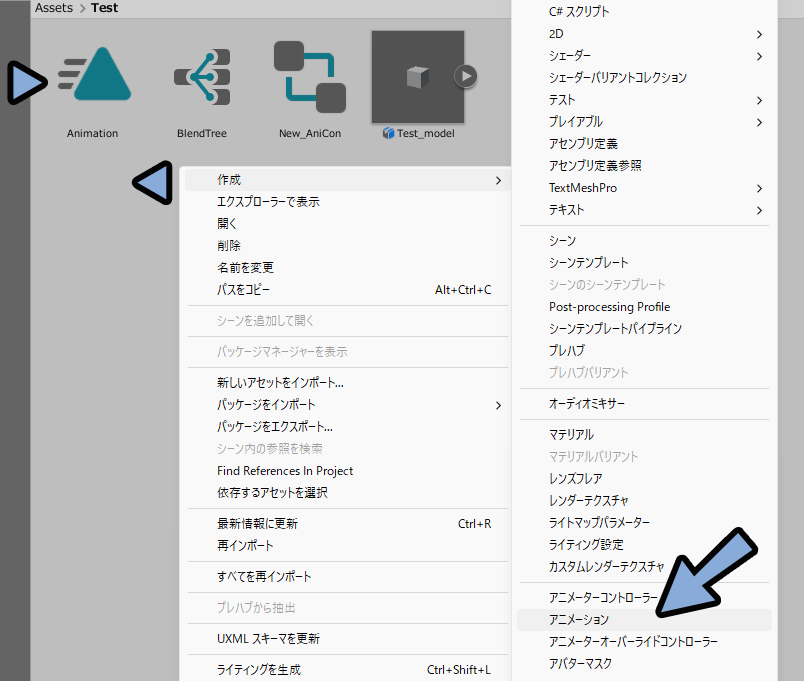The width and height of the screenshot is (804, 681).
Task: Select the New_AniCon animator controller icon
Action: (x=310, y=77)
